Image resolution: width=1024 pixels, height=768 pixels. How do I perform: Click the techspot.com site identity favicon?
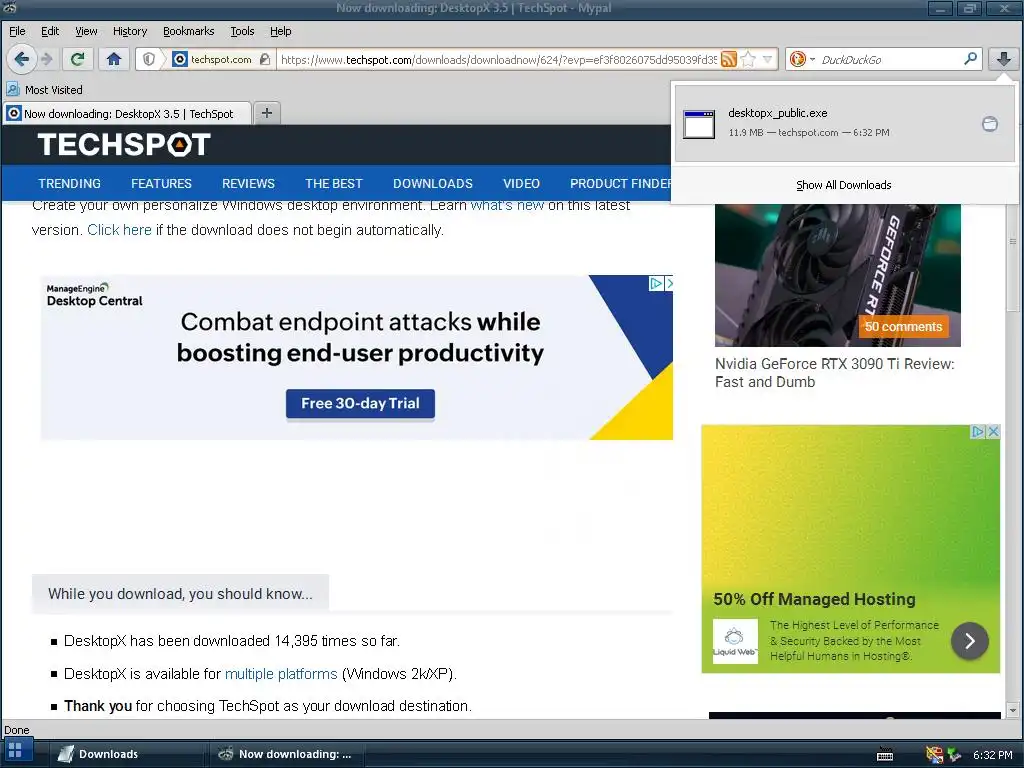point(180,59)
